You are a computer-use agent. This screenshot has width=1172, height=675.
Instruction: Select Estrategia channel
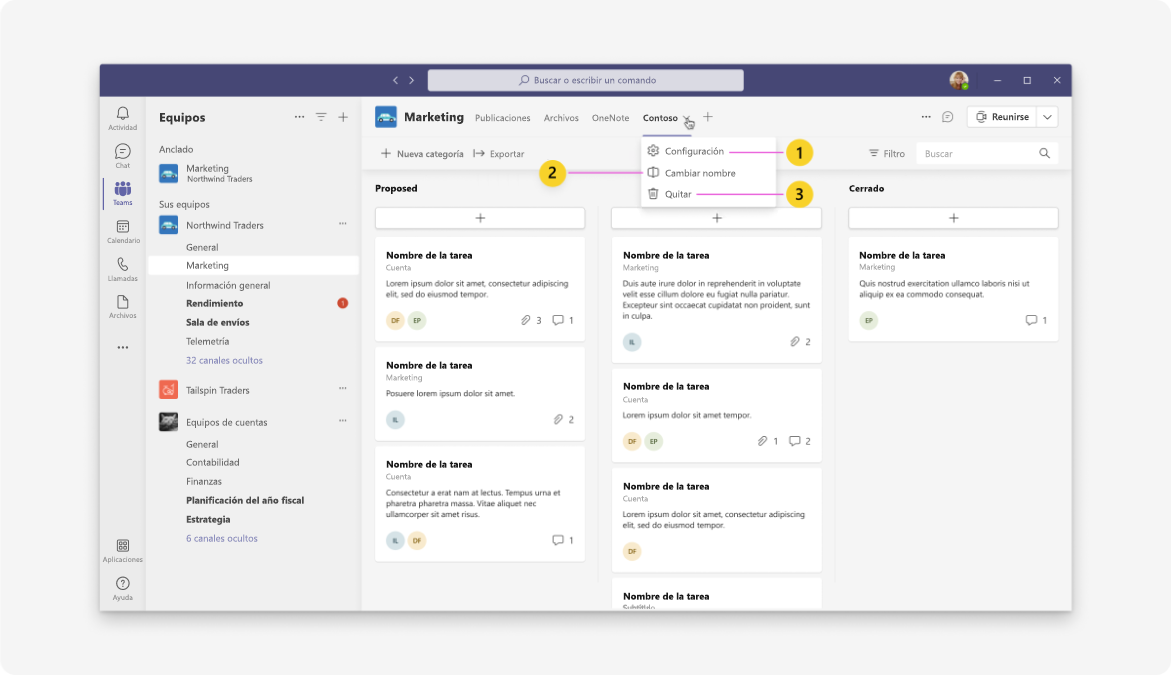[208, 520]
